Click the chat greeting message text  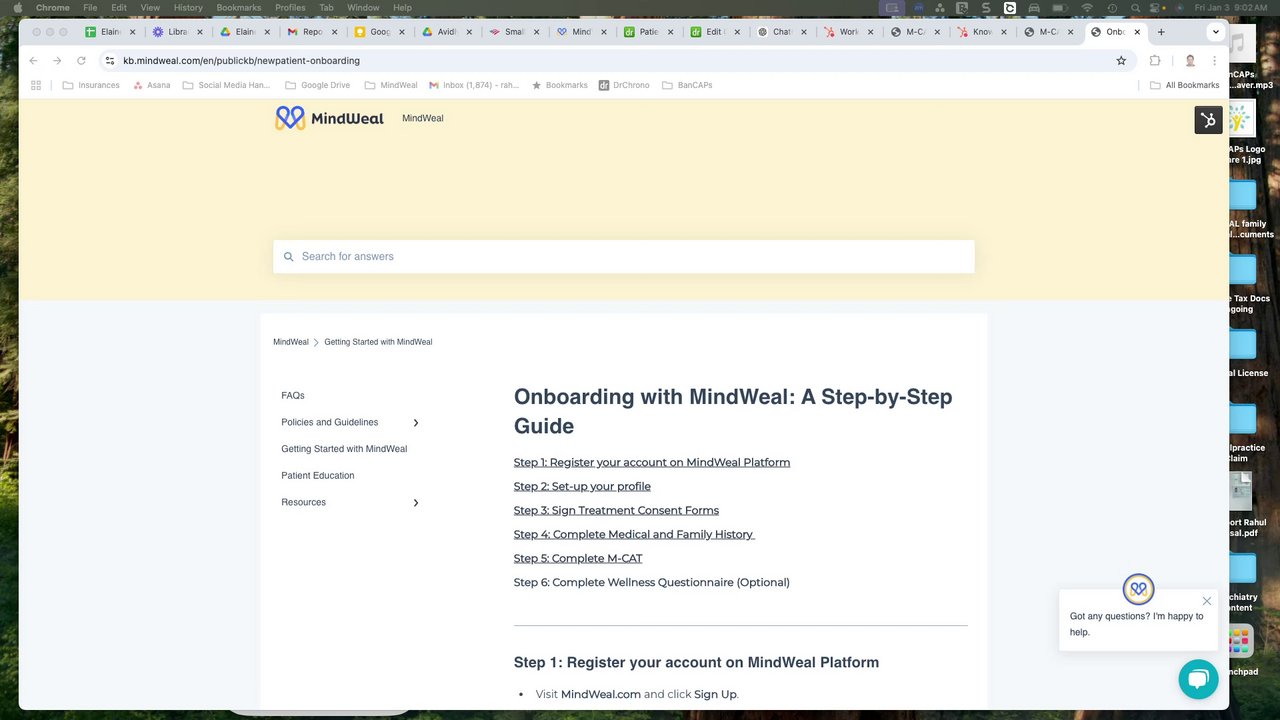(x=1137, y=624)
